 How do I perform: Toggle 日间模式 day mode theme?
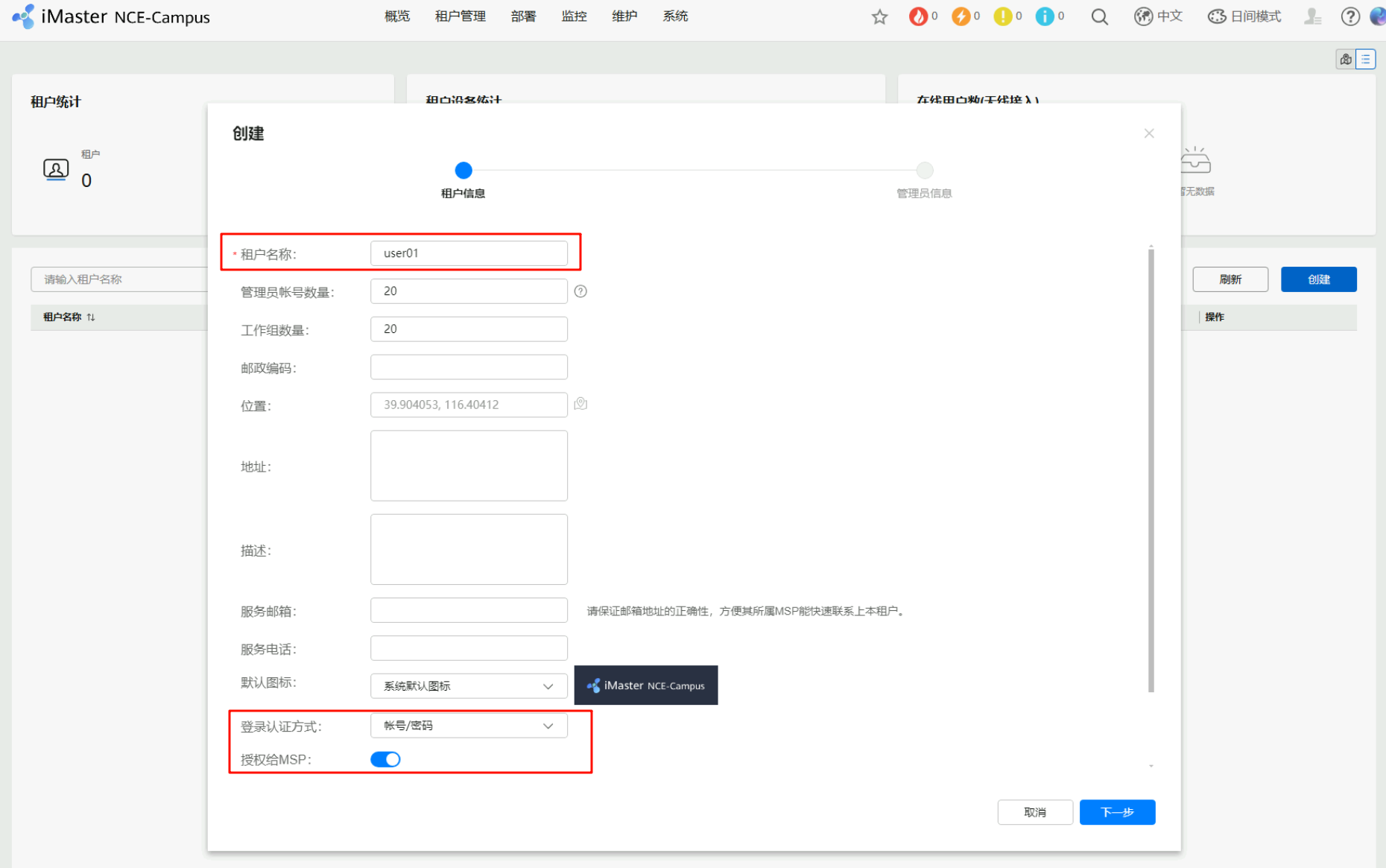pos(1244,16)
